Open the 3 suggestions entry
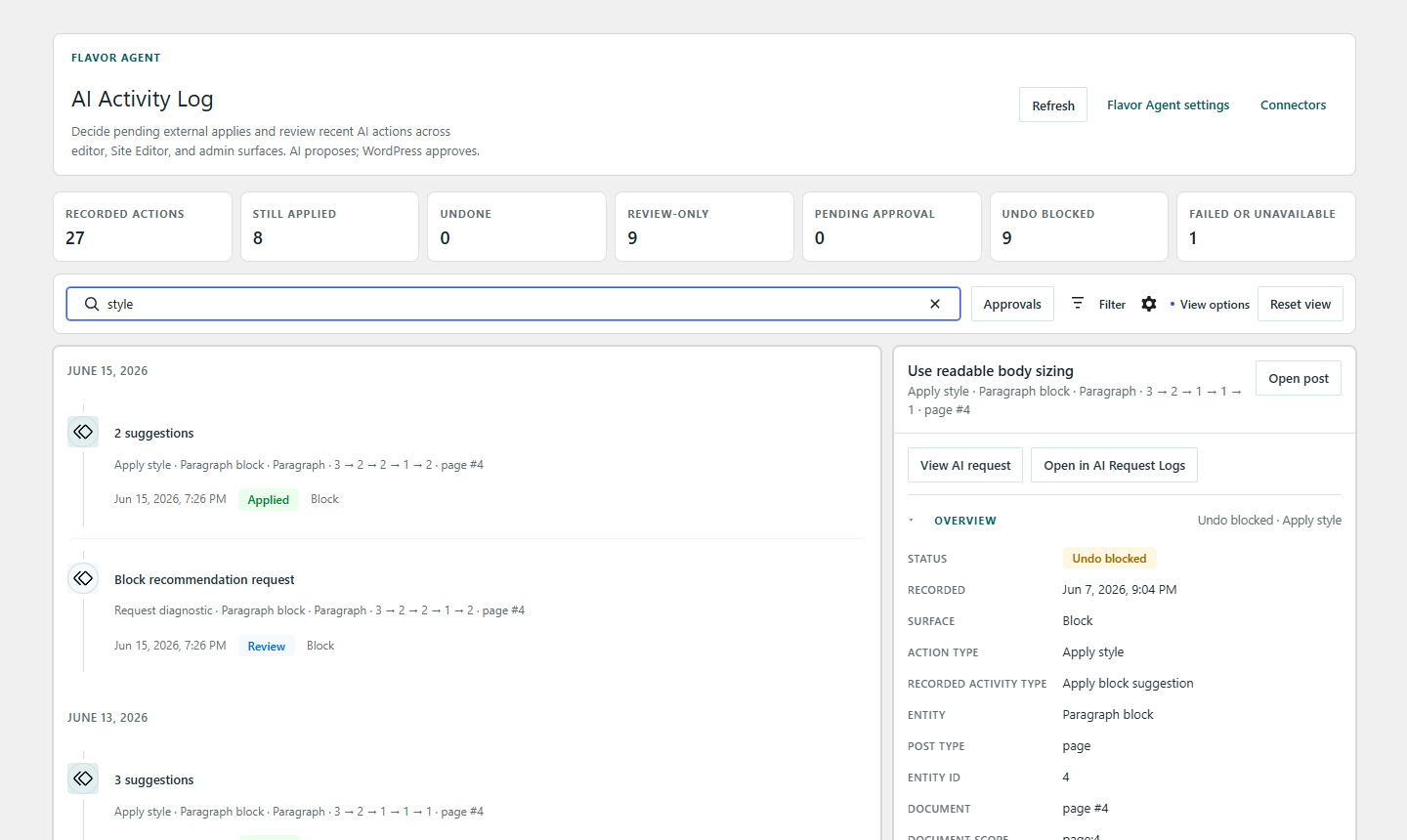 (153, 779)
